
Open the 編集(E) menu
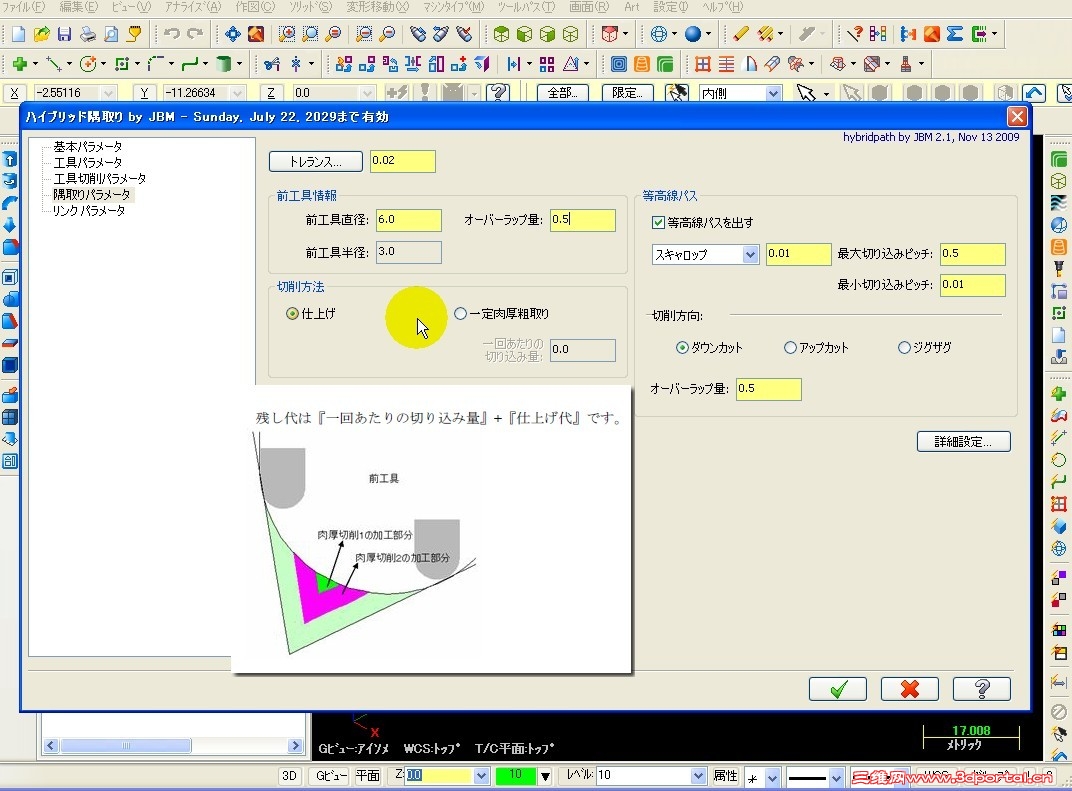click(x=78, y=7)
